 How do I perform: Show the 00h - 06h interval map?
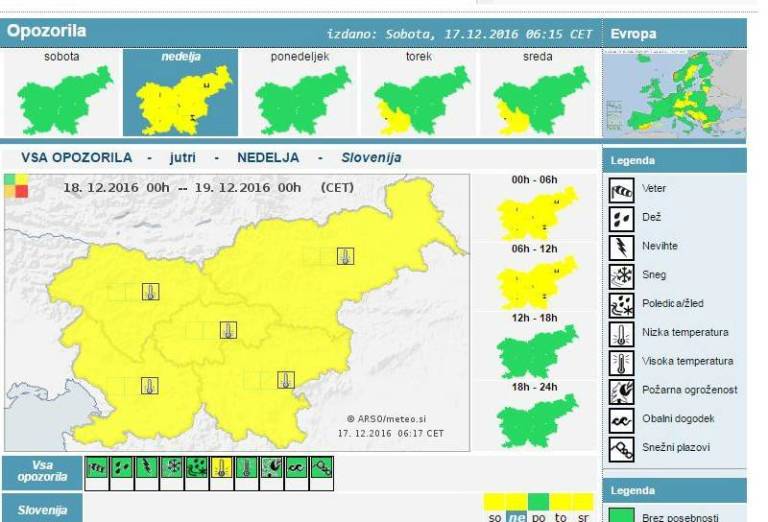click(x=534, y=208)
